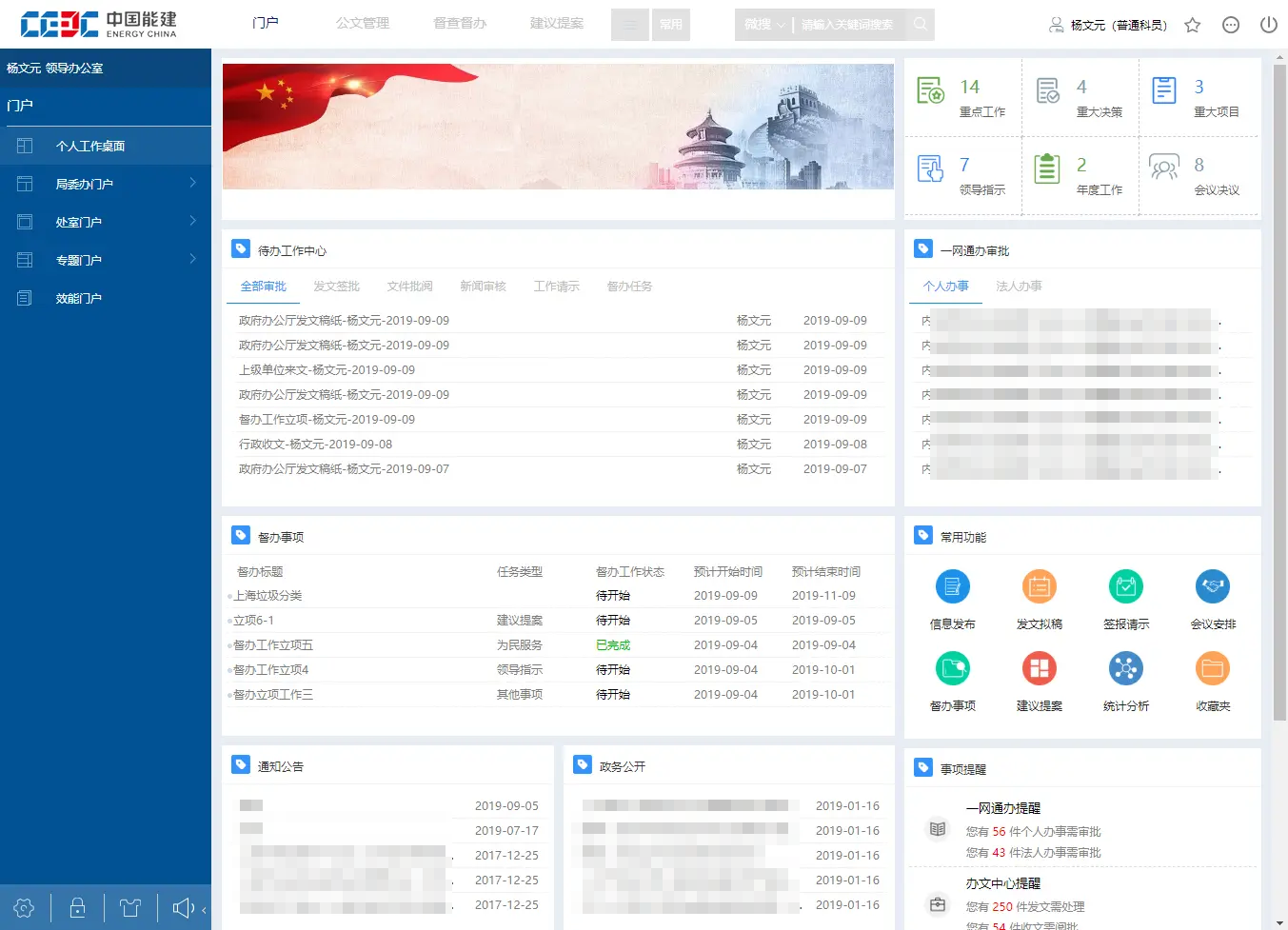Image resolution: width=1288 pixels, height=930 pixels.
Task: Click the favorites star icon in the header
Action: (x=1192, y=25)
